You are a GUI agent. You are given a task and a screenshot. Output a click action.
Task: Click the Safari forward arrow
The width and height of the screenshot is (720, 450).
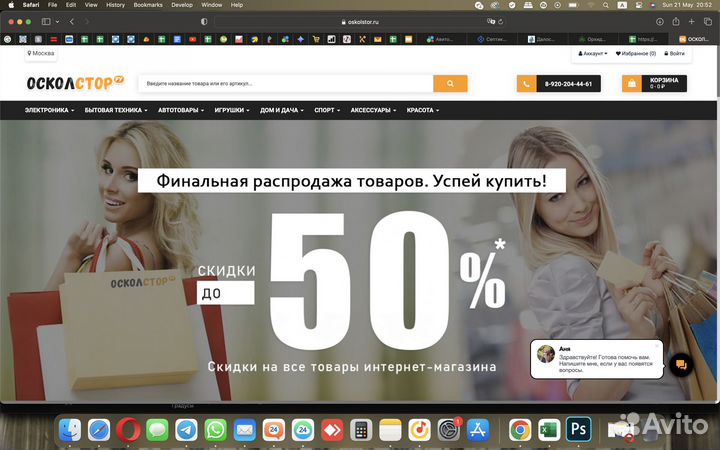[x=87, y=22]
